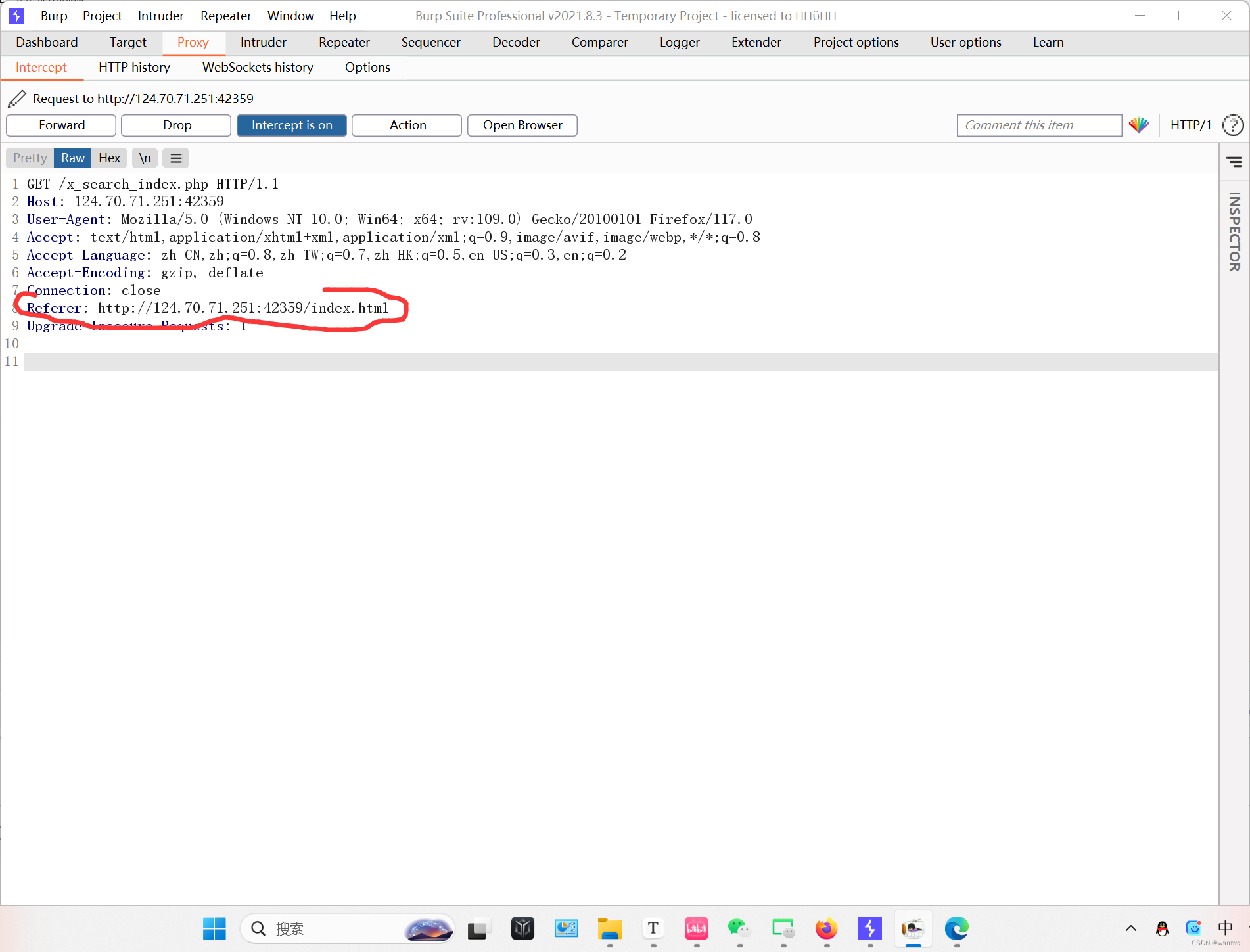
Task: Switch to HTTP history sub-tab
Action: pos(134,67)
